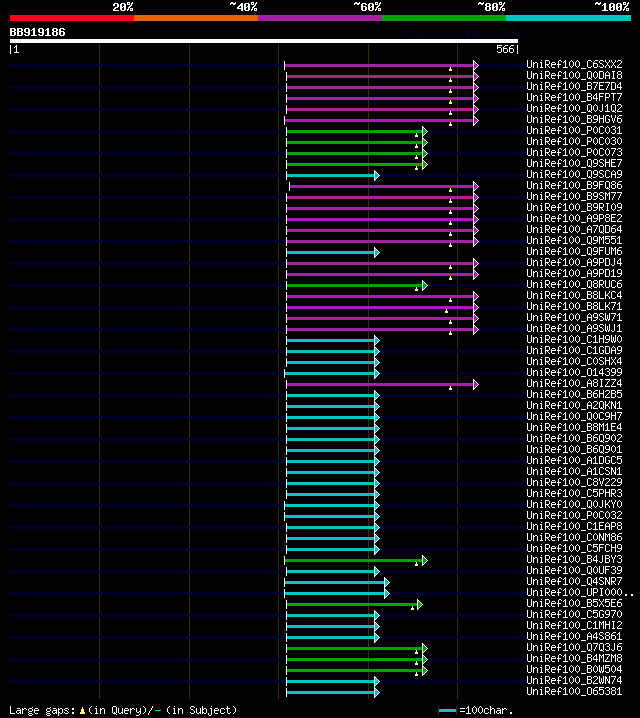Click the UniRef100_UPI000.. truncated label
Screen dimensions: 640x718
click(x=580, y=592)
